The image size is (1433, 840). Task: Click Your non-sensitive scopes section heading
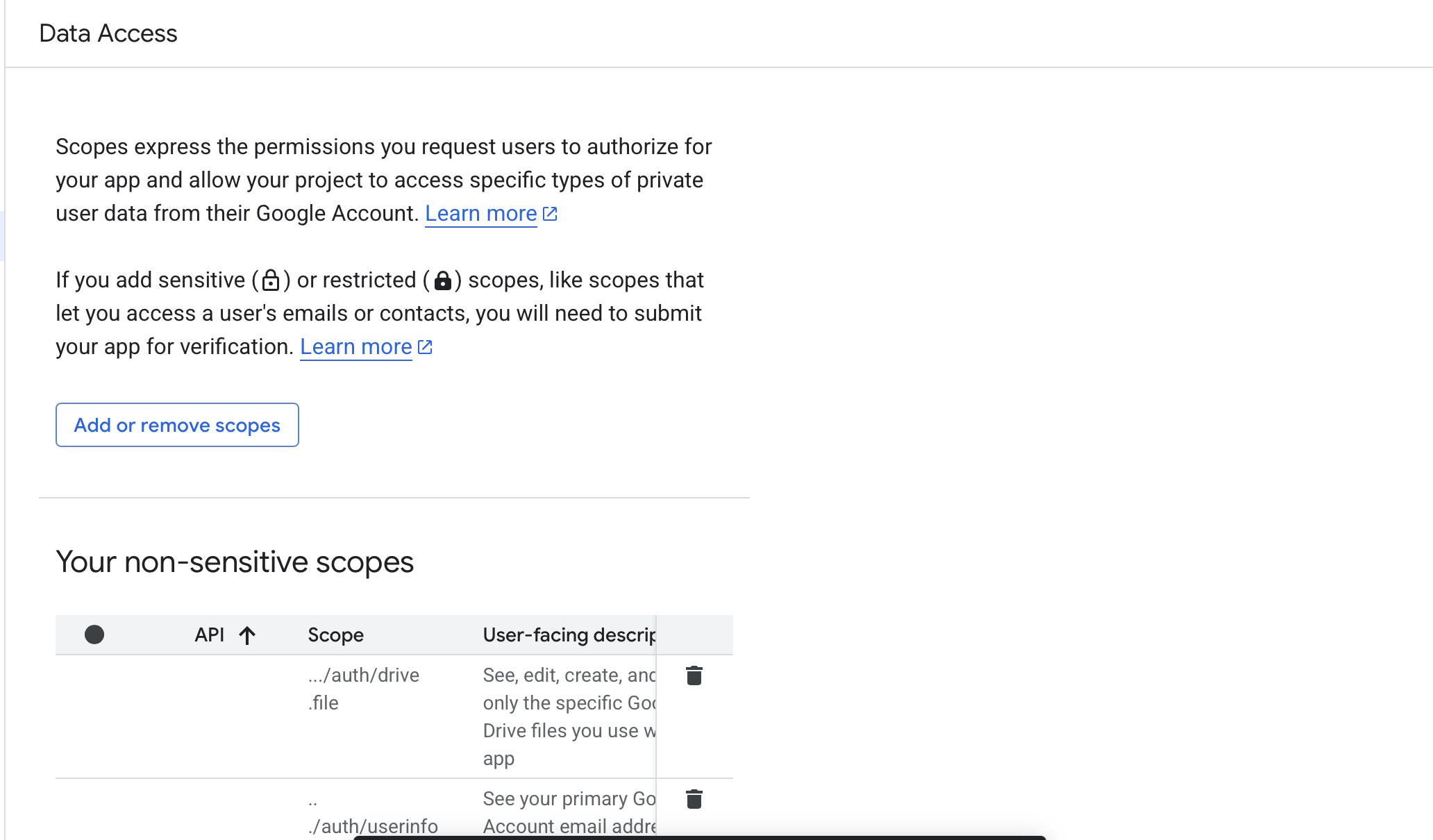235,562
